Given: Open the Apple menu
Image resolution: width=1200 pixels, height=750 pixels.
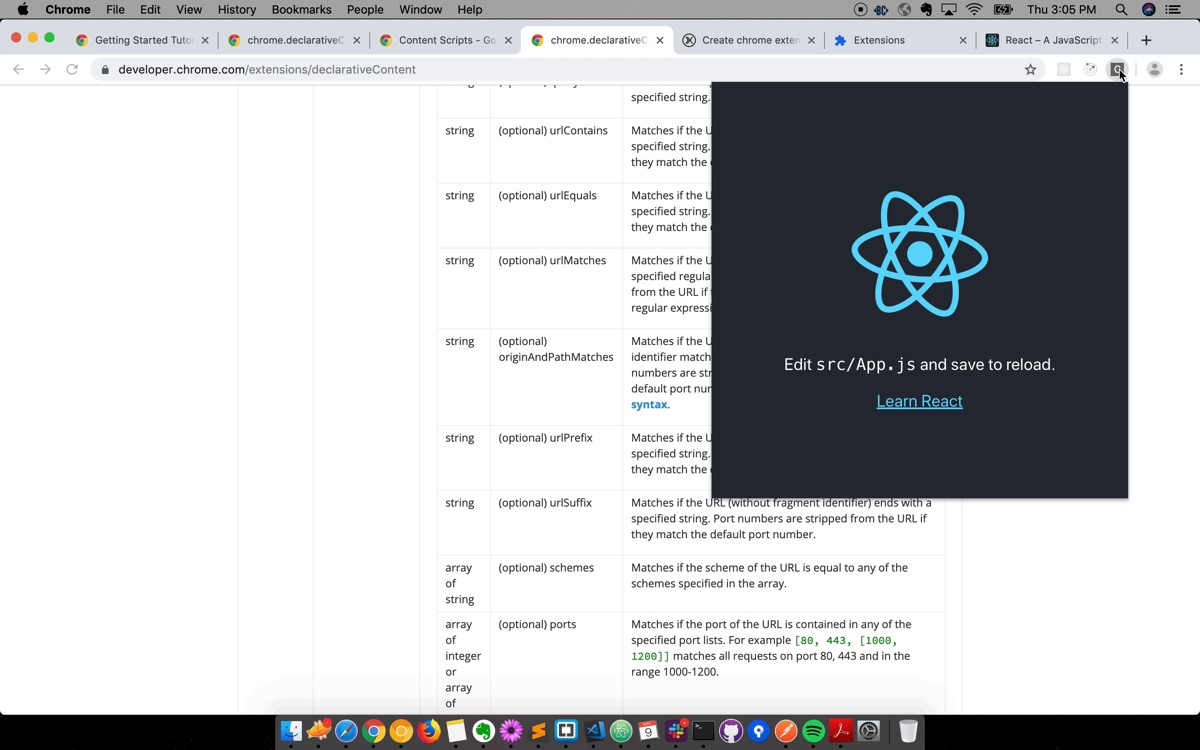Looking at the screenshot, I should pos(22,10).
